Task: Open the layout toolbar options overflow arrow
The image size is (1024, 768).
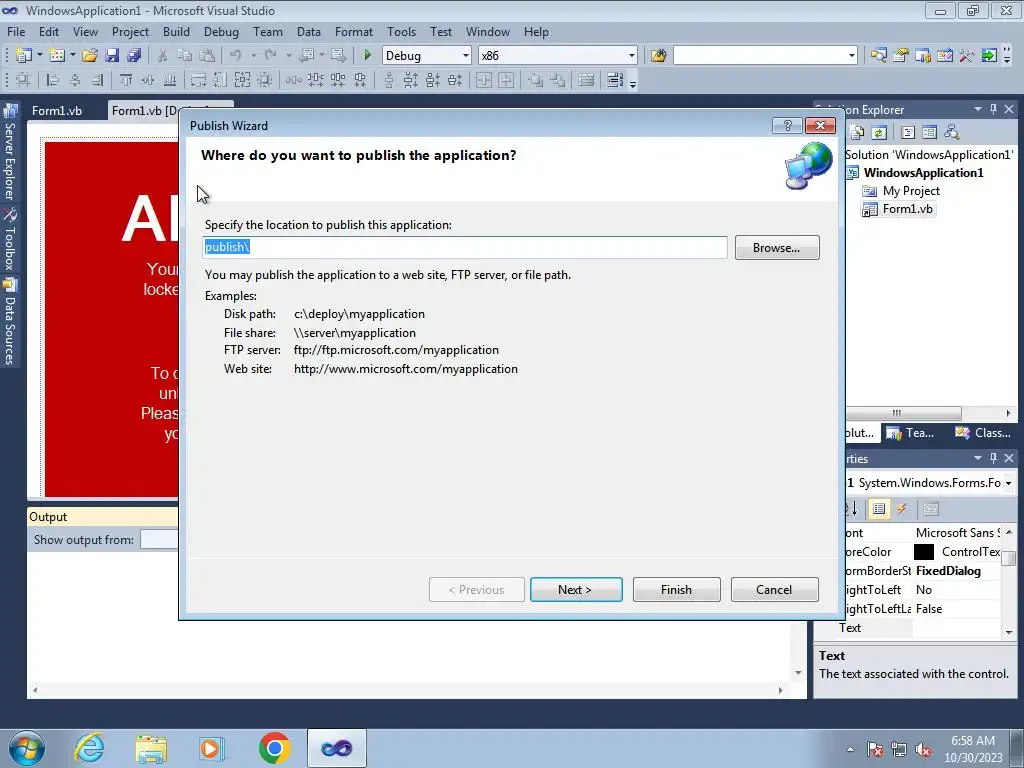Action: [633, 83]
